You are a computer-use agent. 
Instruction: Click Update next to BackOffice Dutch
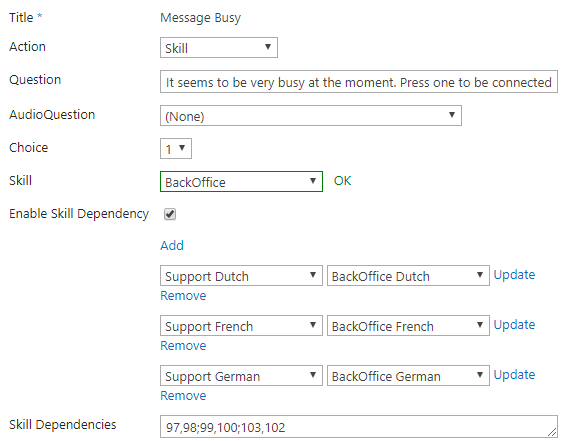click(x=514, y=275)
